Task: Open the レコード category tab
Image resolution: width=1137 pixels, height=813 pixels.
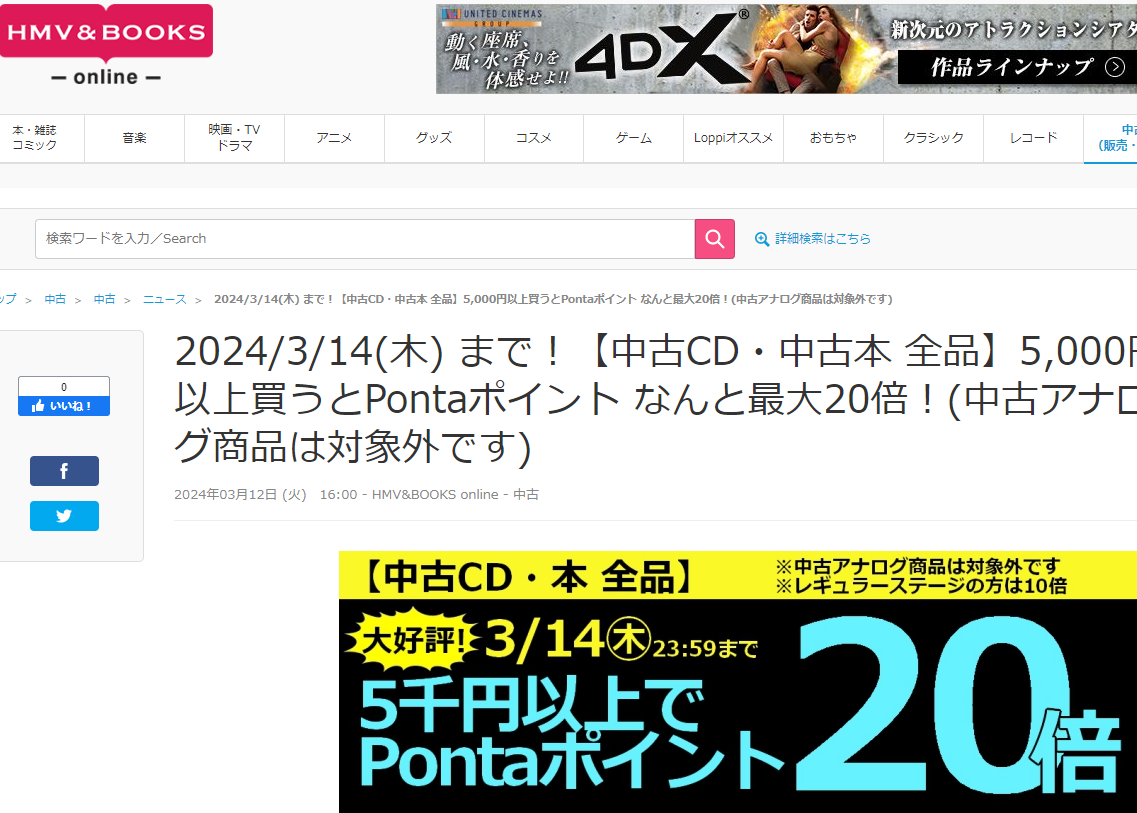Action: tap(1033, 138)
